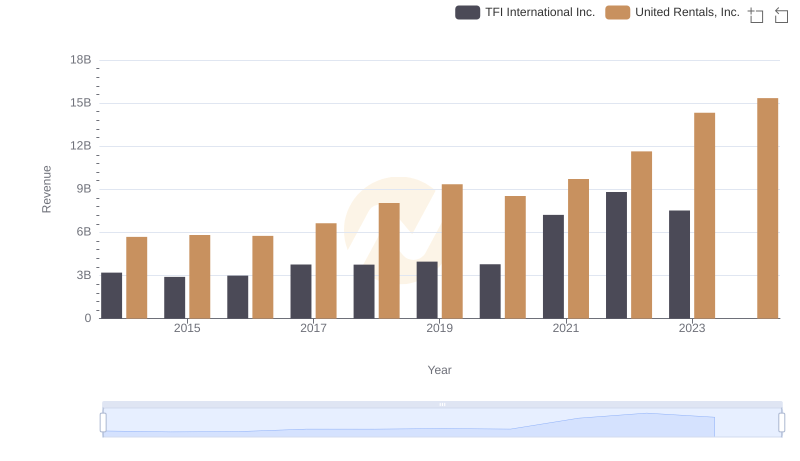
Task: Click the y-axis label 18B
Action: [81, 60]
